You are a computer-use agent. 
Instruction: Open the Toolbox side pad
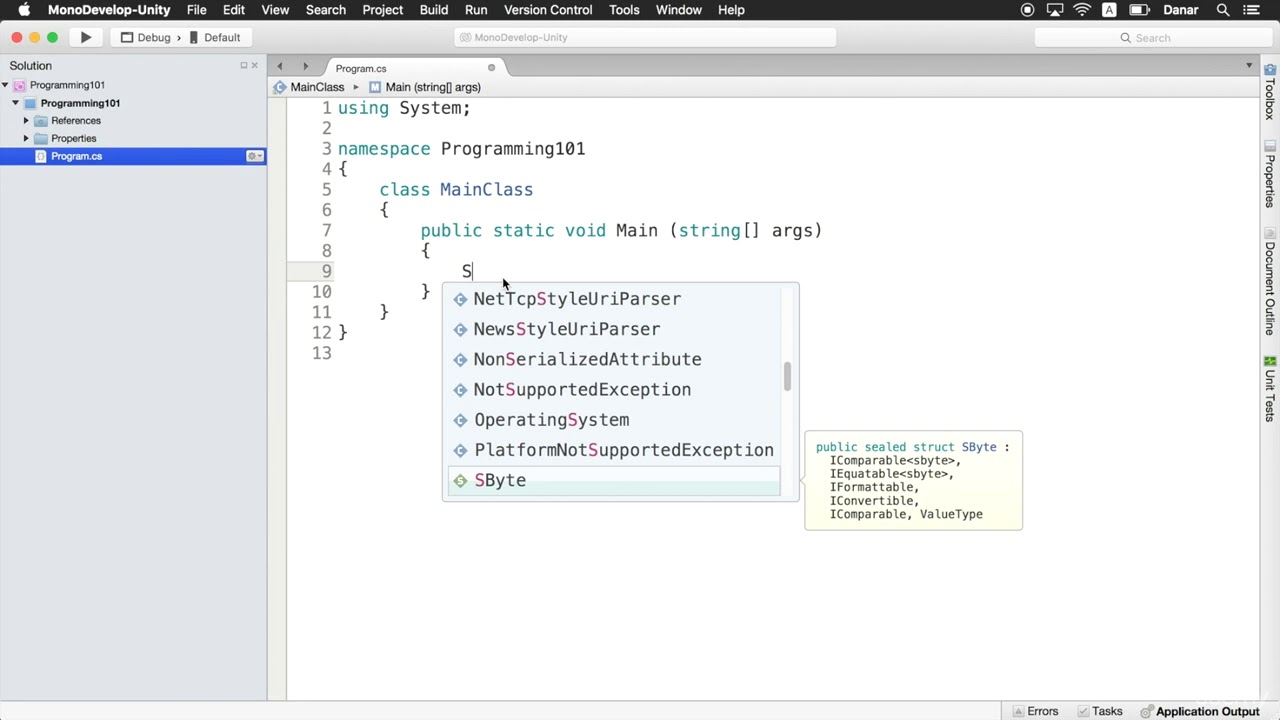coord(1270,92)
